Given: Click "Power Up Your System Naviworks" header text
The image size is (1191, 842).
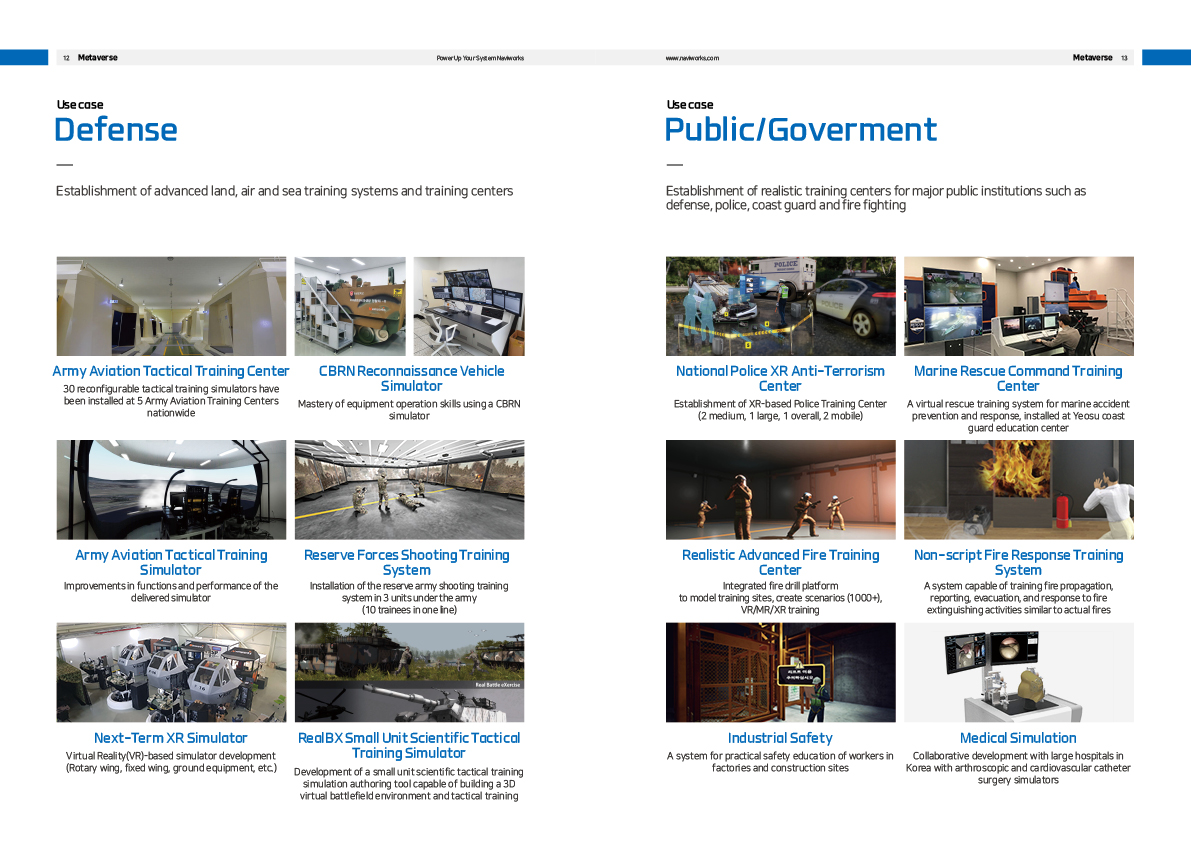Looking at the screenshot, I should (x=480, y=58).
